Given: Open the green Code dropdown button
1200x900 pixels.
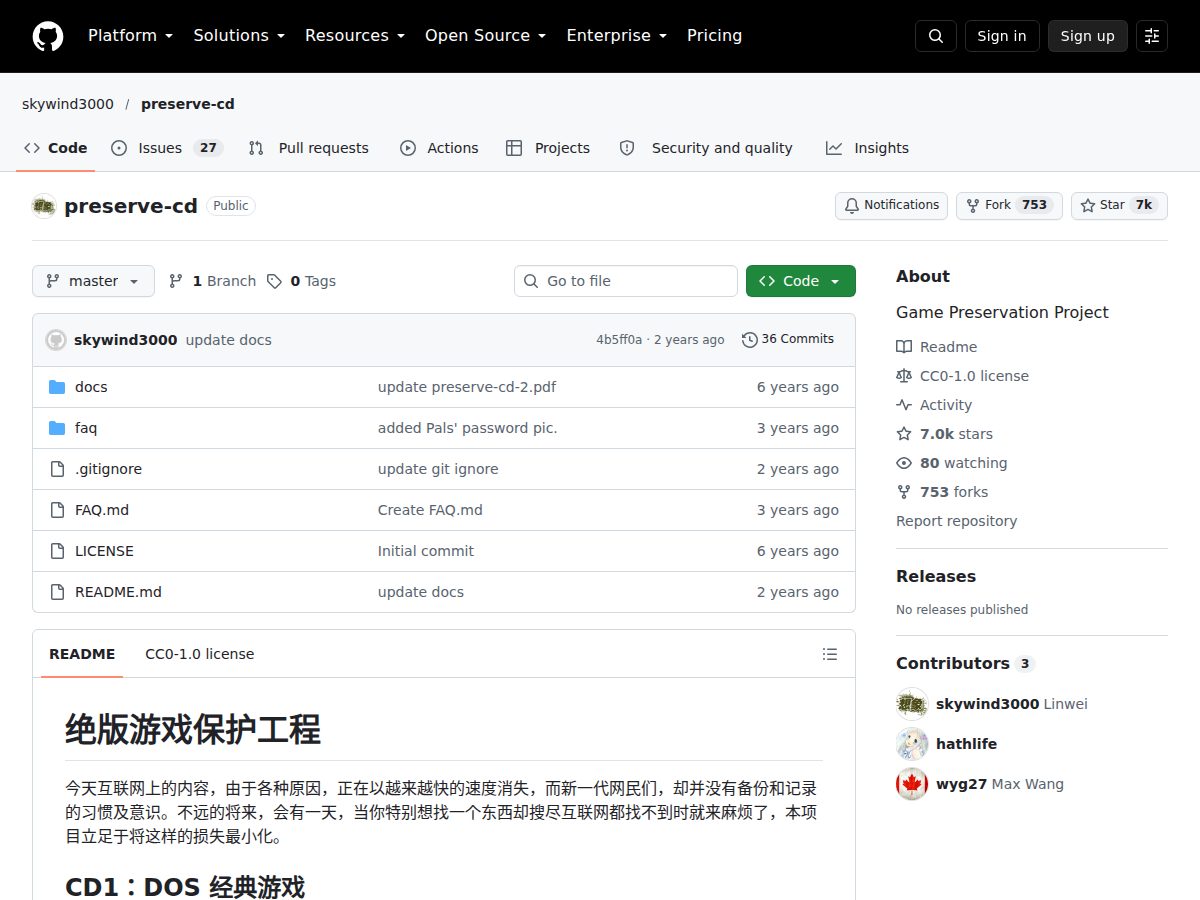Looking at the screenshot, I should (801, 281).
